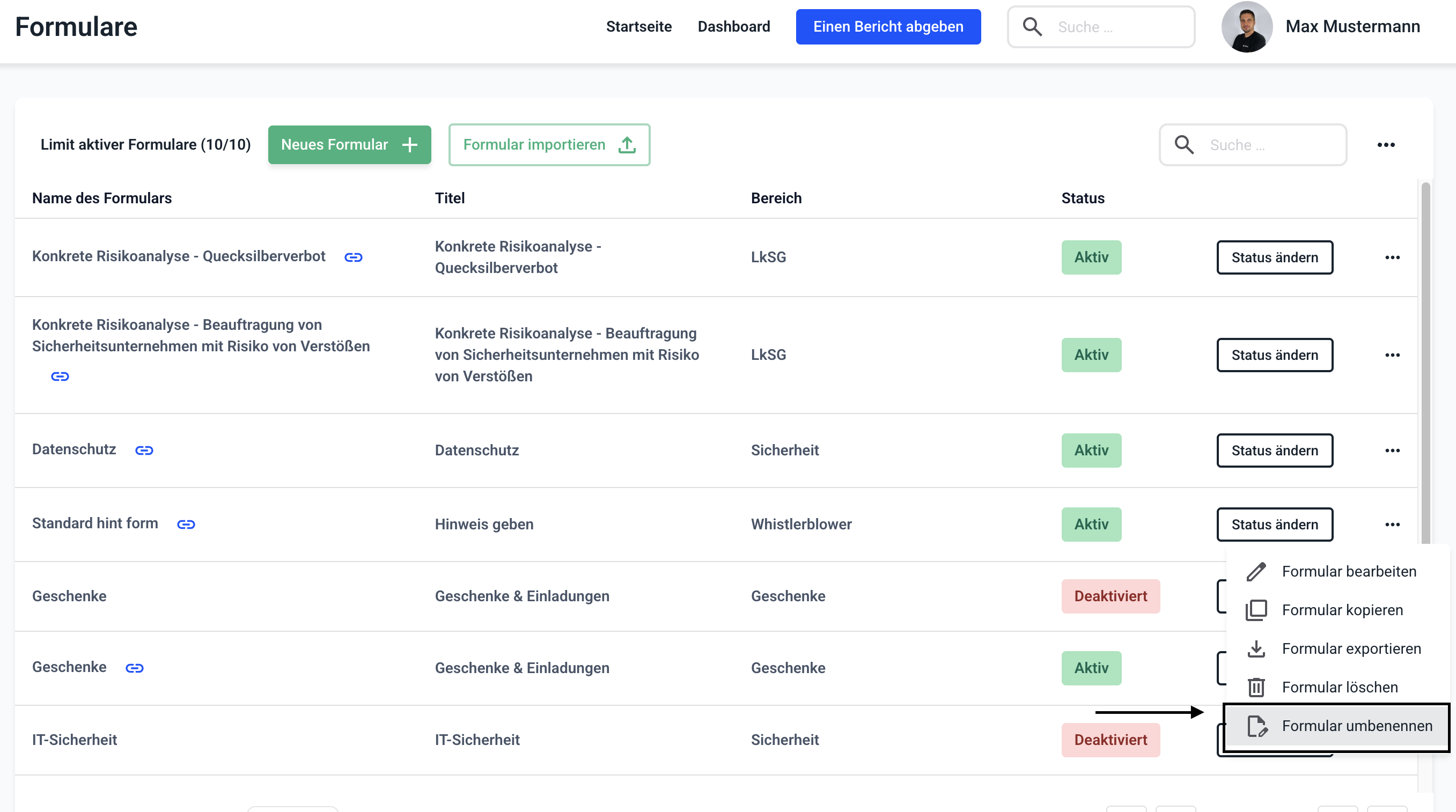Viewport: 1456px width, 812px height.
Task: Click Max Mustermann profile avatar
Action: pos(1246,27)
